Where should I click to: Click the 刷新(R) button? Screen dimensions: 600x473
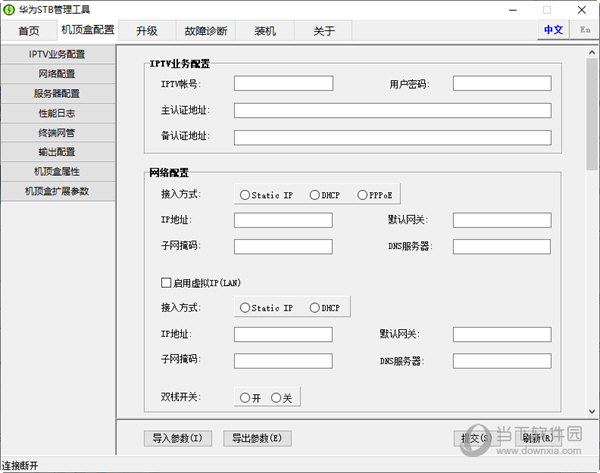pos(538,438)
